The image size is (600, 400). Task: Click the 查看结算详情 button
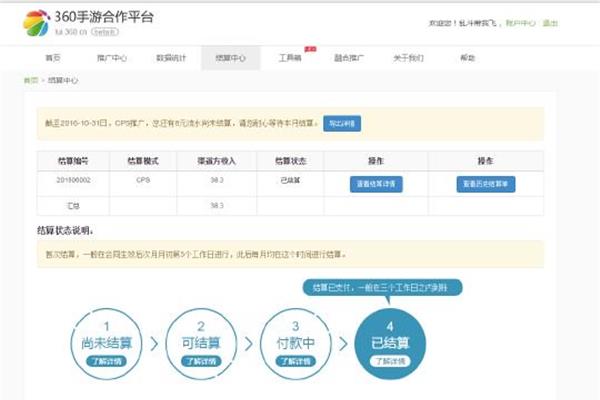click(376, 184)
